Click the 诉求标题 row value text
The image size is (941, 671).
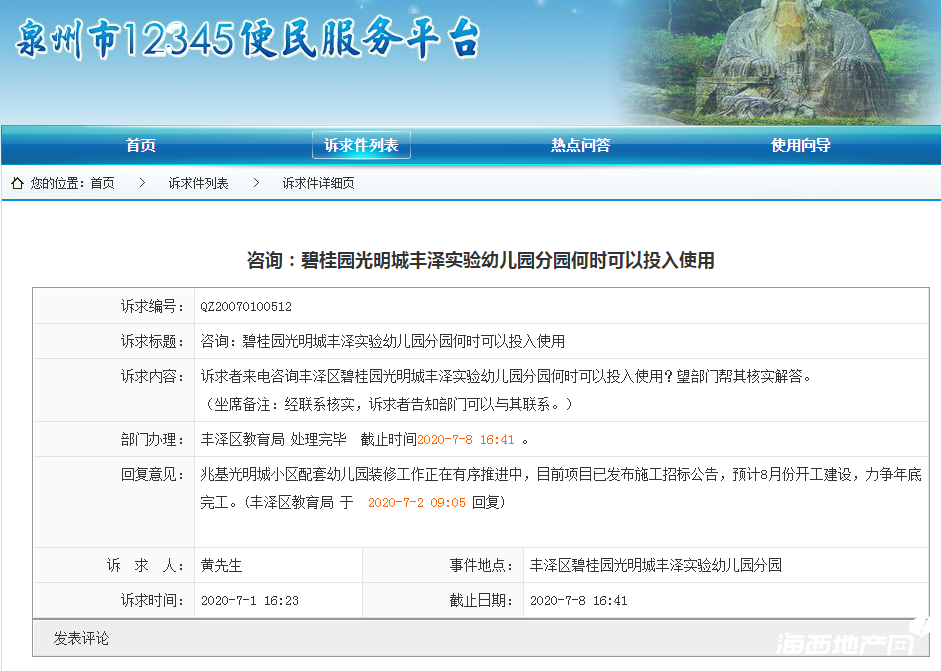[x=383, y=342]
